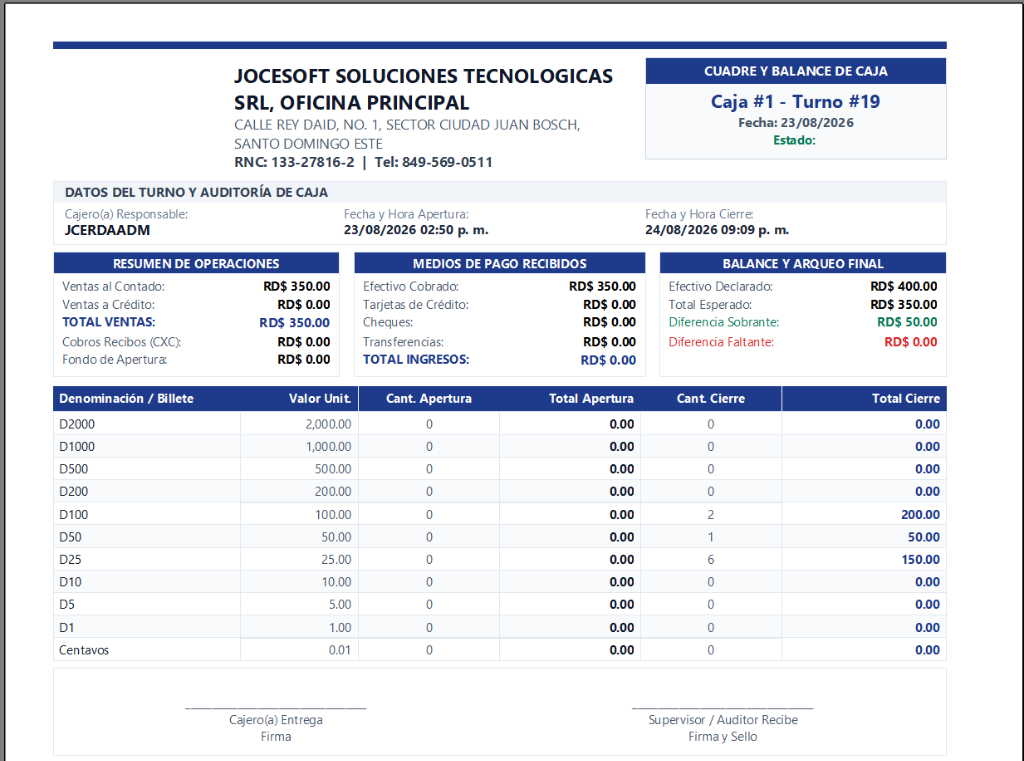This screenshot has width=1024, height=761.
Task: Click the BALANCE Y ARQUEO FINAL header
Action: click(x=803, y=263)
